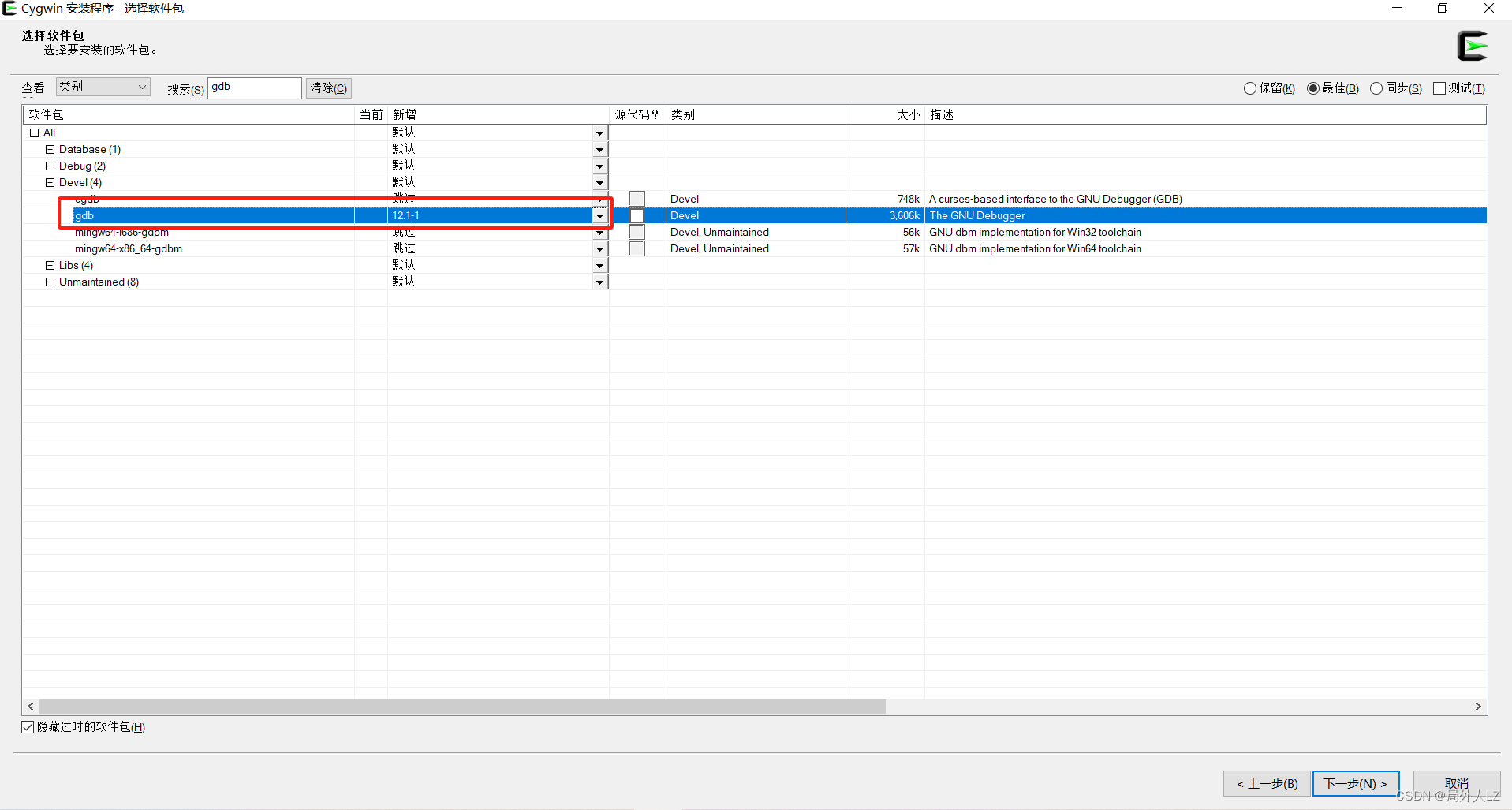Click the 3,606k size value
The height and width of the screenshot is (810, 1512).
pos(905,215)
